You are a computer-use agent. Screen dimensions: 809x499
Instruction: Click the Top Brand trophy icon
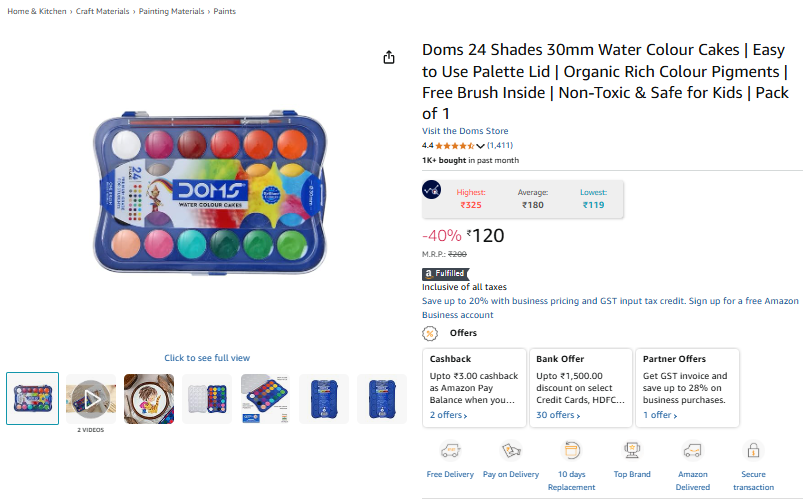click(632, 450)
